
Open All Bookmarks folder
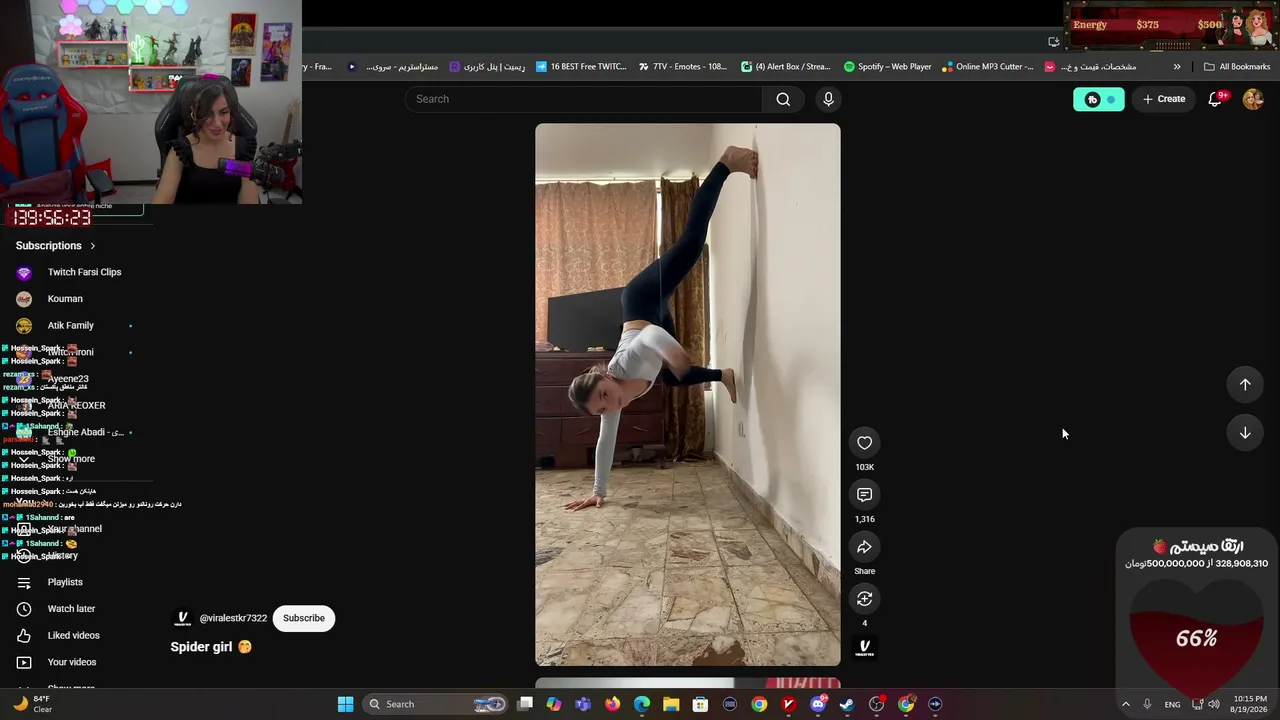(1237, 67)
